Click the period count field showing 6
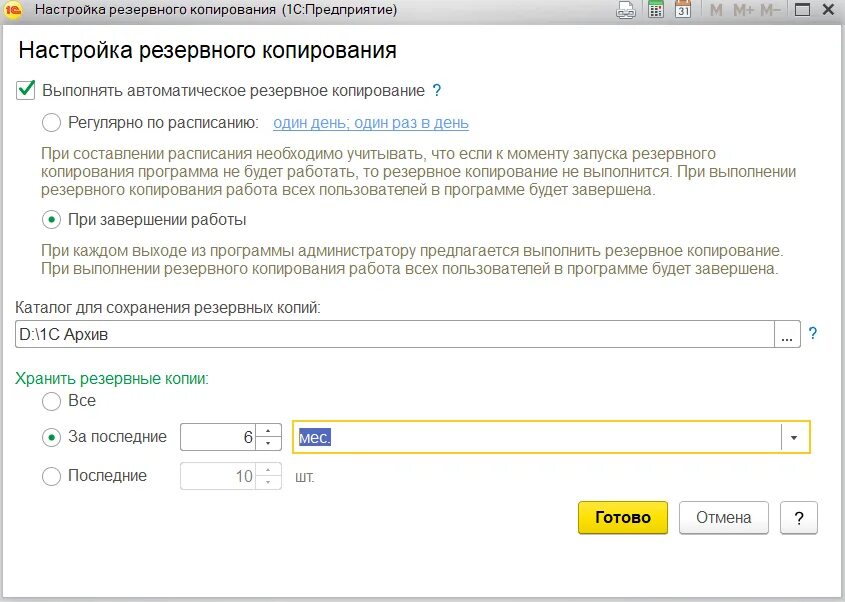The image size is (845, 602). click(x=218, y=437)
